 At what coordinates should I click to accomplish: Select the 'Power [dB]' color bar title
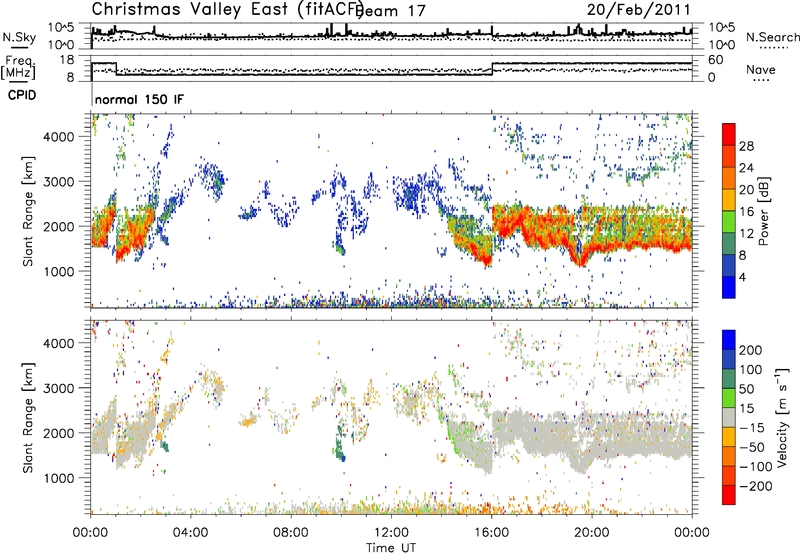click(763, 211)
